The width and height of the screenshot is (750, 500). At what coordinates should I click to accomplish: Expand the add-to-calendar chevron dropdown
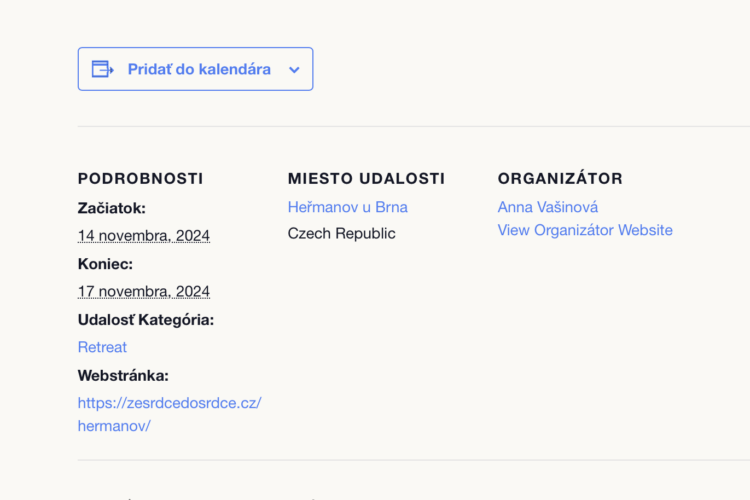(294, 70)
